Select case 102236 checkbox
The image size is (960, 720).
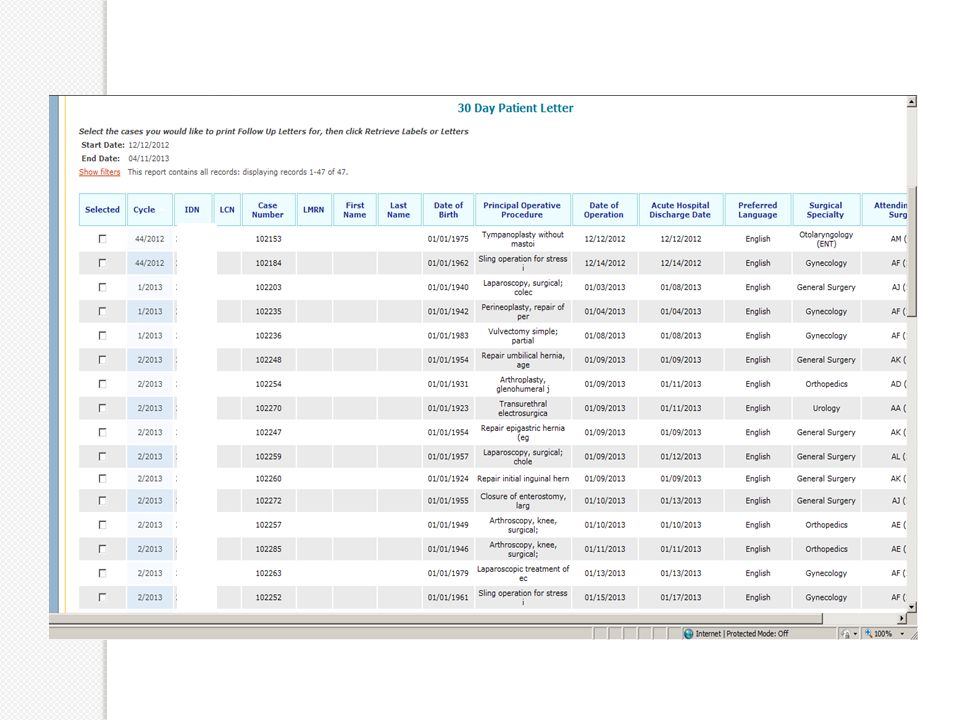pyautogui.click(x=102, y=335)
